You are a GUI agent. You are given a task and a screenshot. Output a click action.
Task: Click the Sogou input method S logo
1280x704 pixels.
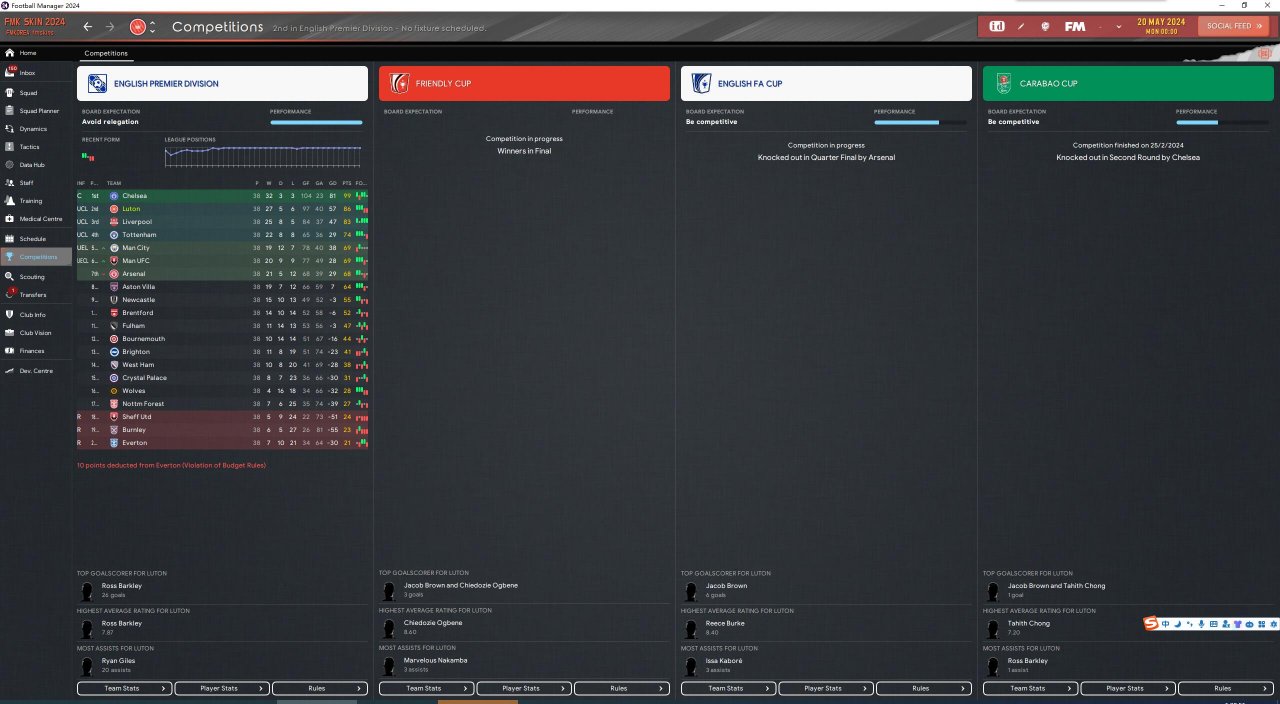pyautogui.click(x=1152, y=624)
